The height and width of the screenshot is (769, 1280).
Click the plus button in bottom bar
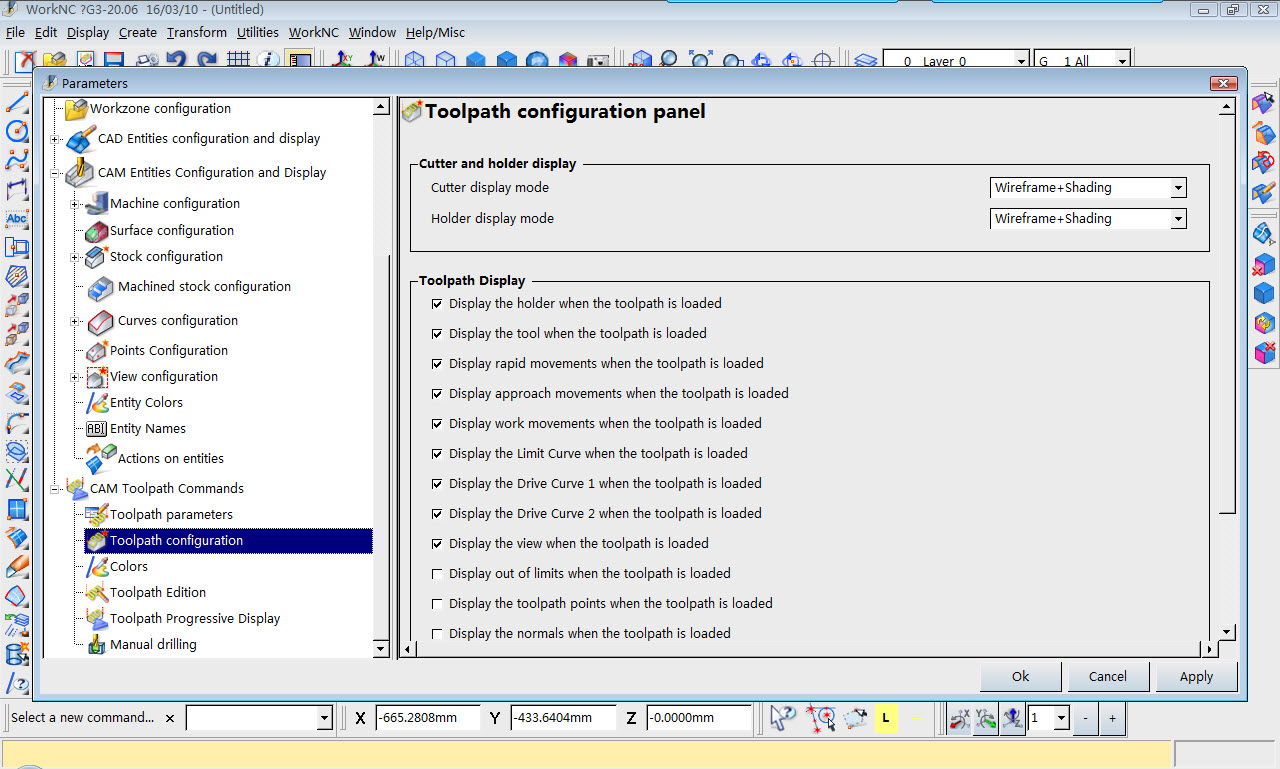[1112, 718]
